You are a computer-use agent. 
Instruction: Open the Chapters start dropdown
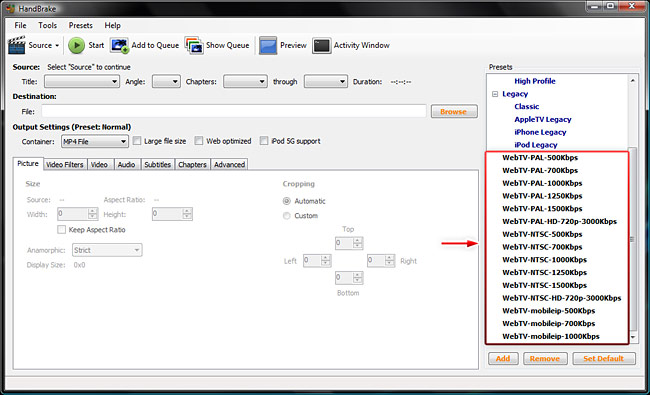coord(245,82)
